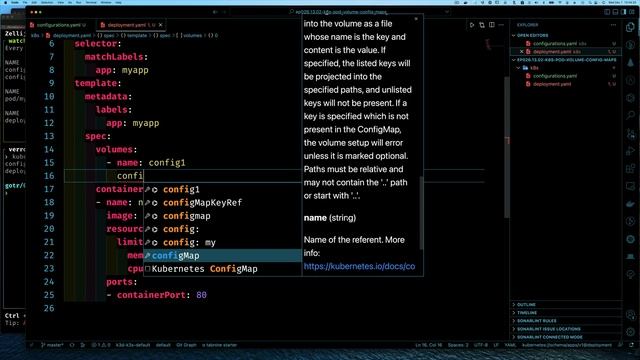Open editor More Actions menu

501,25
